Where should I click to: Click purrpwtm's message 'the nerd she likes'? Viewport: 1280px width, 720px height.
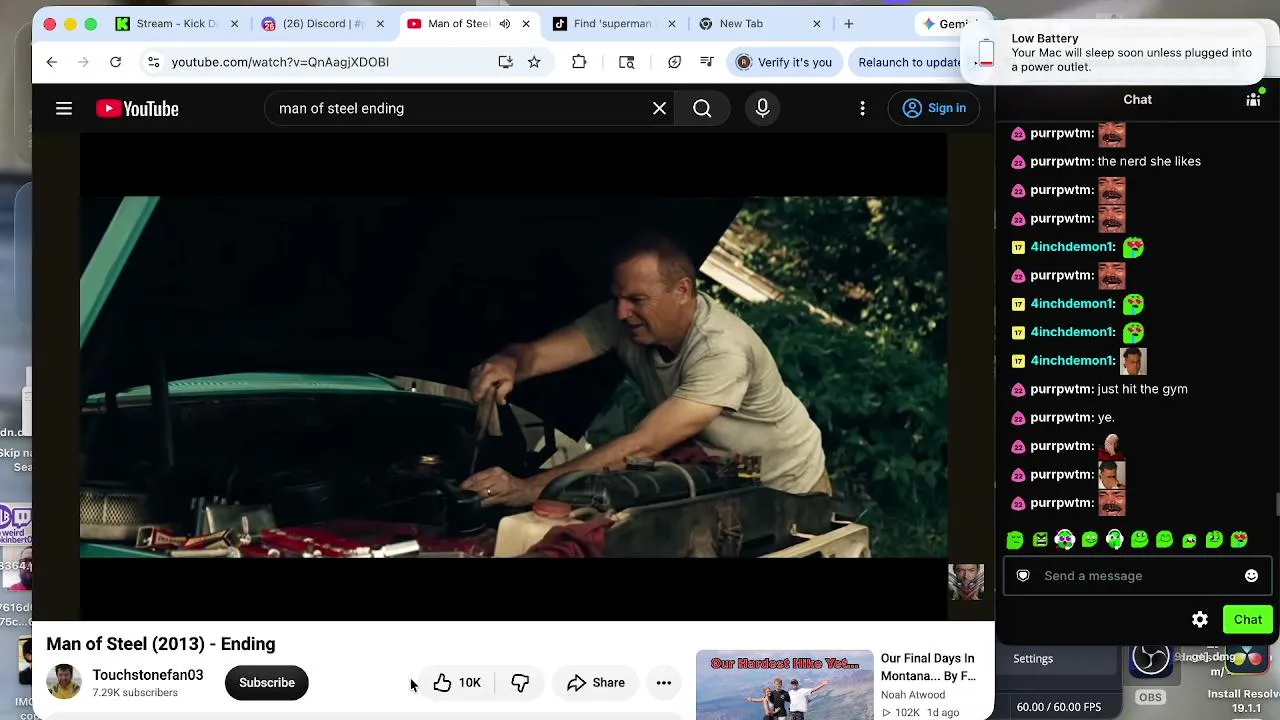pos(1149,161)
